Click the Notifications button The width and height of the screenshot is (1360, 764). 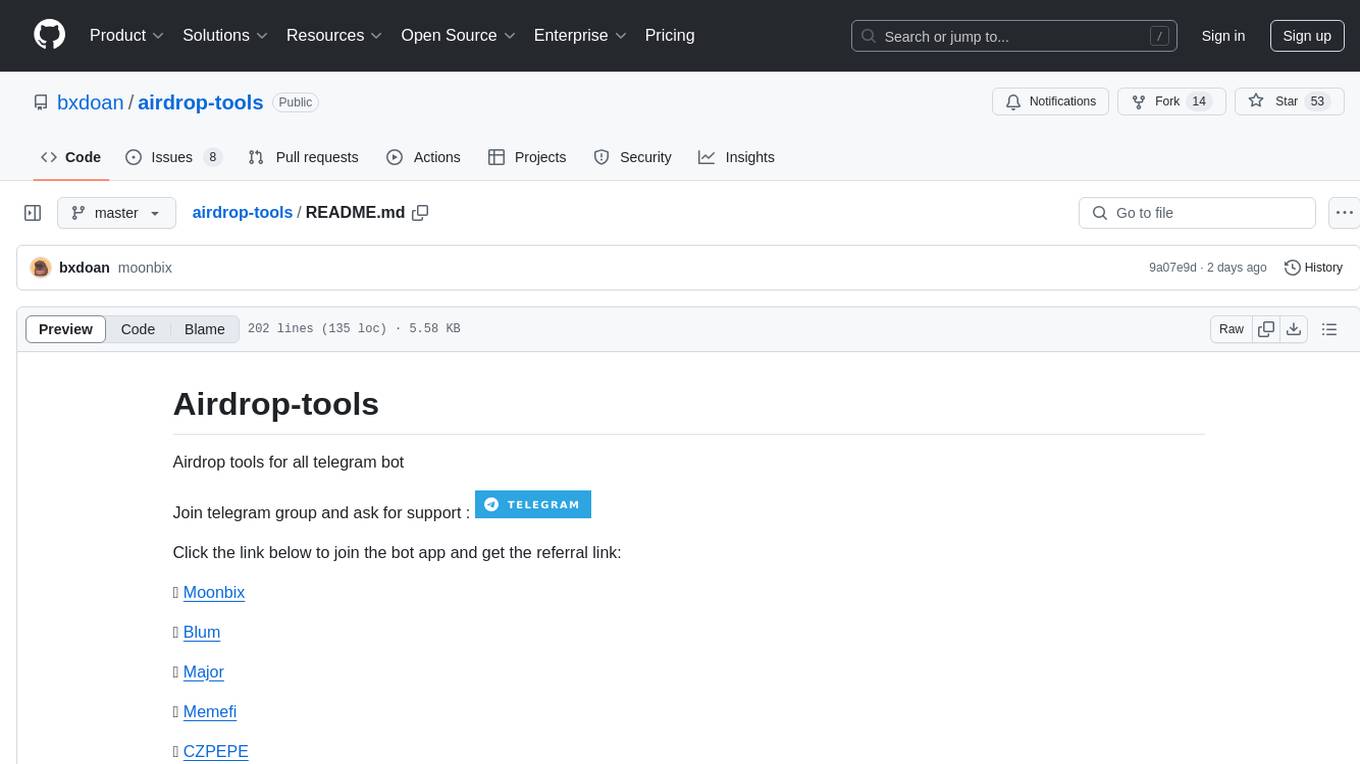click(1050, 101)
